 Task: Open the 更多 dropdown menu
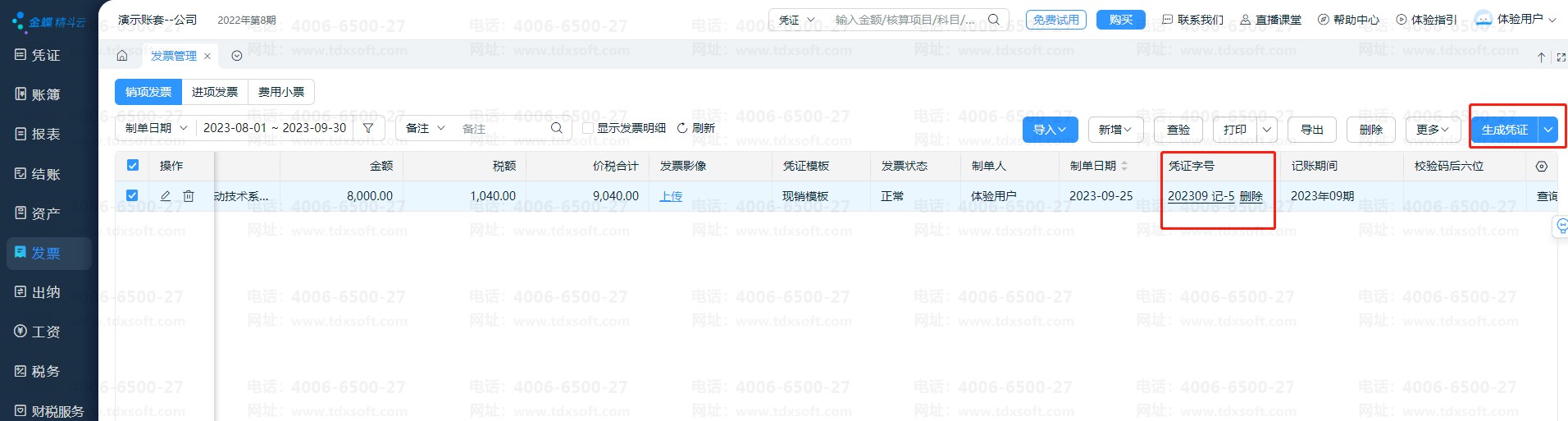[1432, 130]
